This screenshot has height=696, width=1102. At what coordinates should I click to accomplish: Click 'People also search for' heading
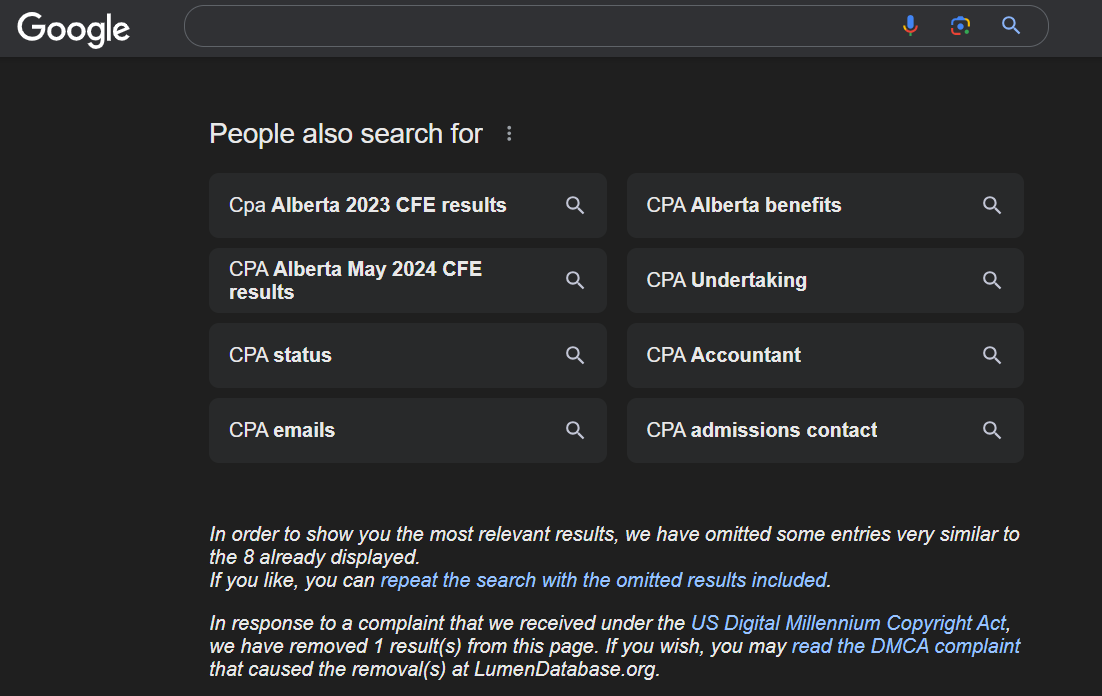pyautogui.click(x=346, y=134)
